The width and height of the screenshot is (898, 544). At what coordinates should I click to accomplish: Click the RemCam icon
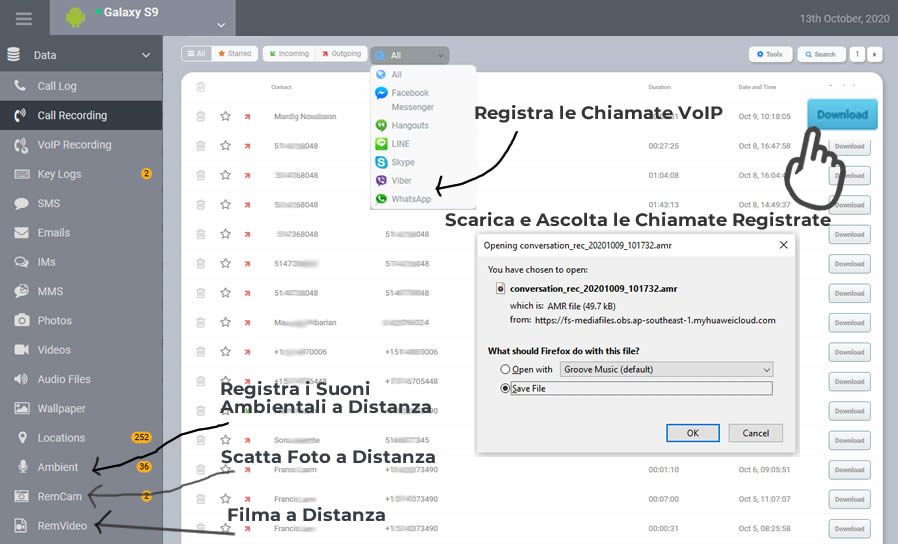(22, 496)
